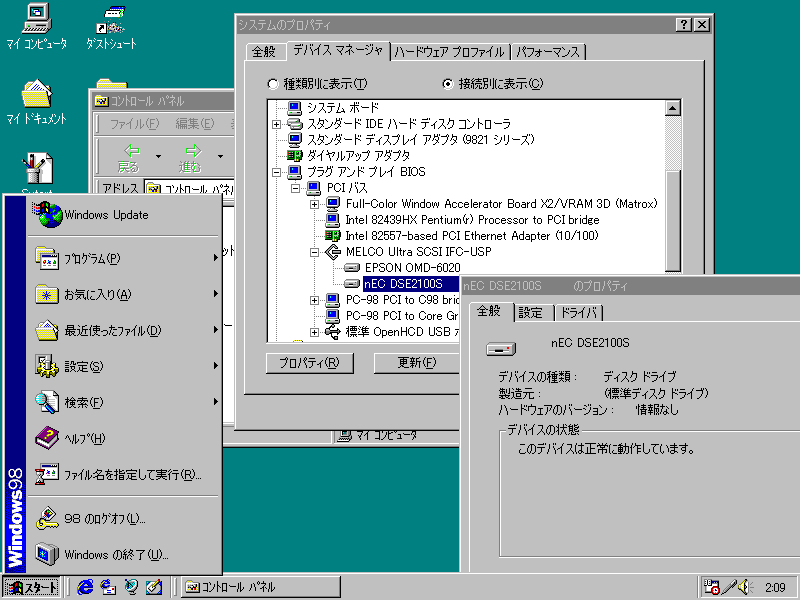Select the MELCO Ultra SCSI adapter icon
The height and width of the screenshot is (600, 800).
tap(333, 252)
